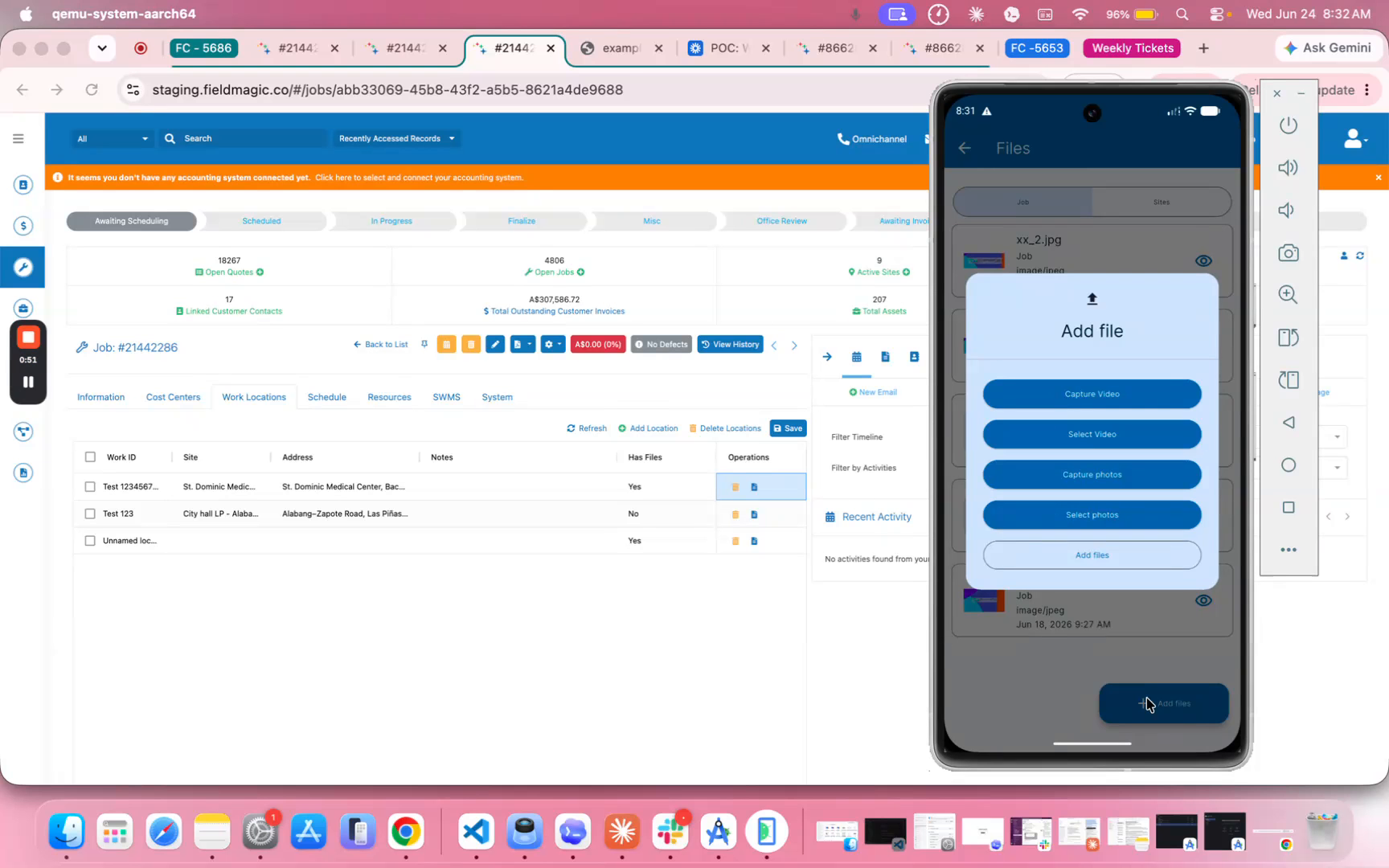The image size is (1389, 868).
Task: Toggle the eye icon for the Jun 18 file
Action: (1203, 600)
